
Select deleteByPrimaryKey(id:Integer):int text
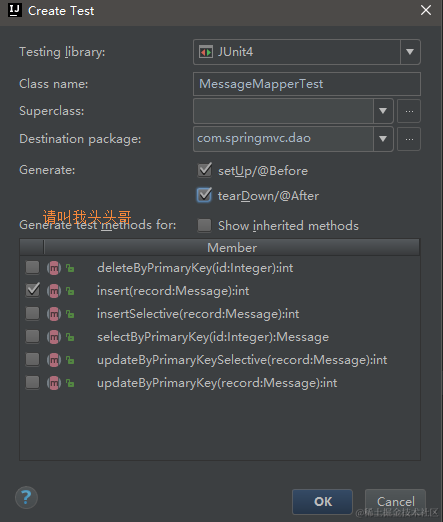(195, 268)
